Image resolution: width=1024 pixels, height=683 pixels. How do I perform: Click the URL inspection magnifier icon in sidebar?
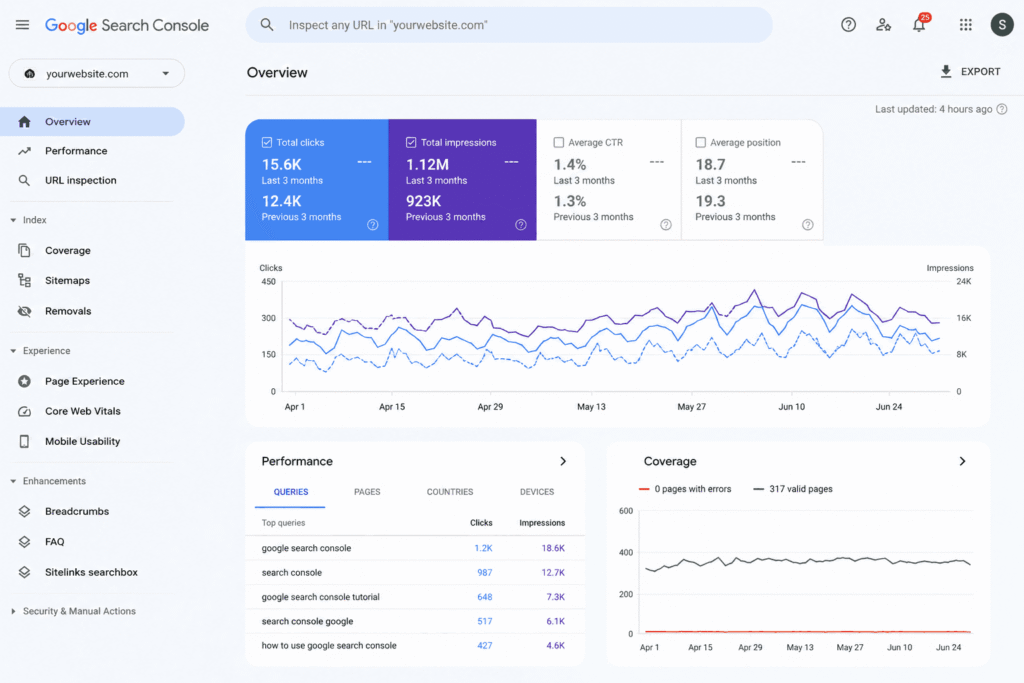[24, 180]
